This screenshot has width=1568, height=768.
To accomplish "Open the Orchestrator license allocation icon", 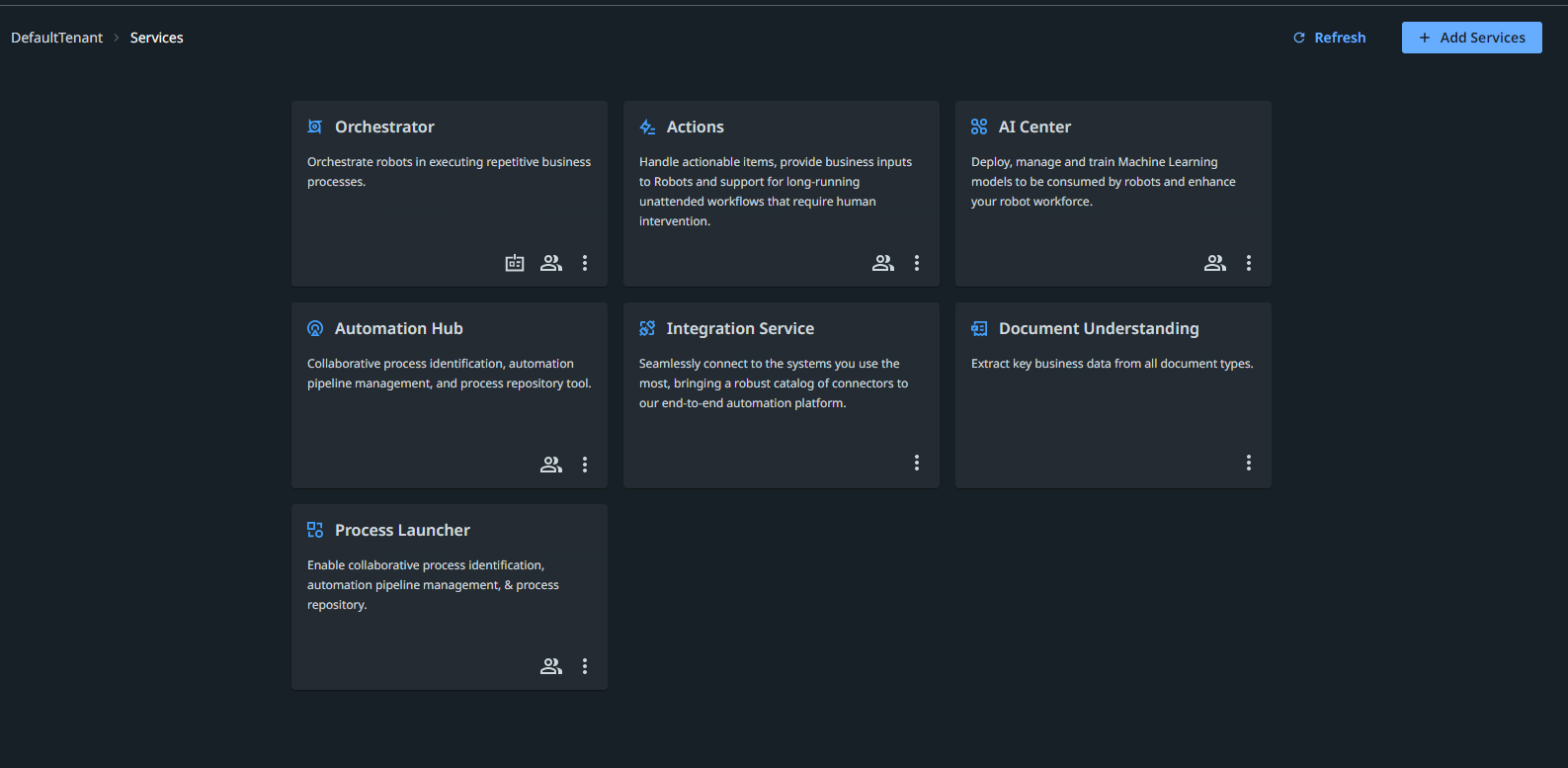I will tap(515, 263).
